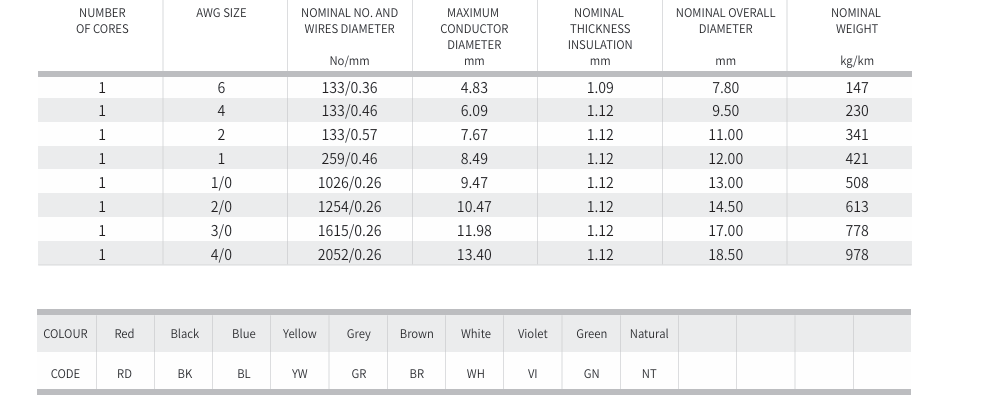Select the 1254/0.26 wires cell
984x411 pixels.
(x=350, y=207)
